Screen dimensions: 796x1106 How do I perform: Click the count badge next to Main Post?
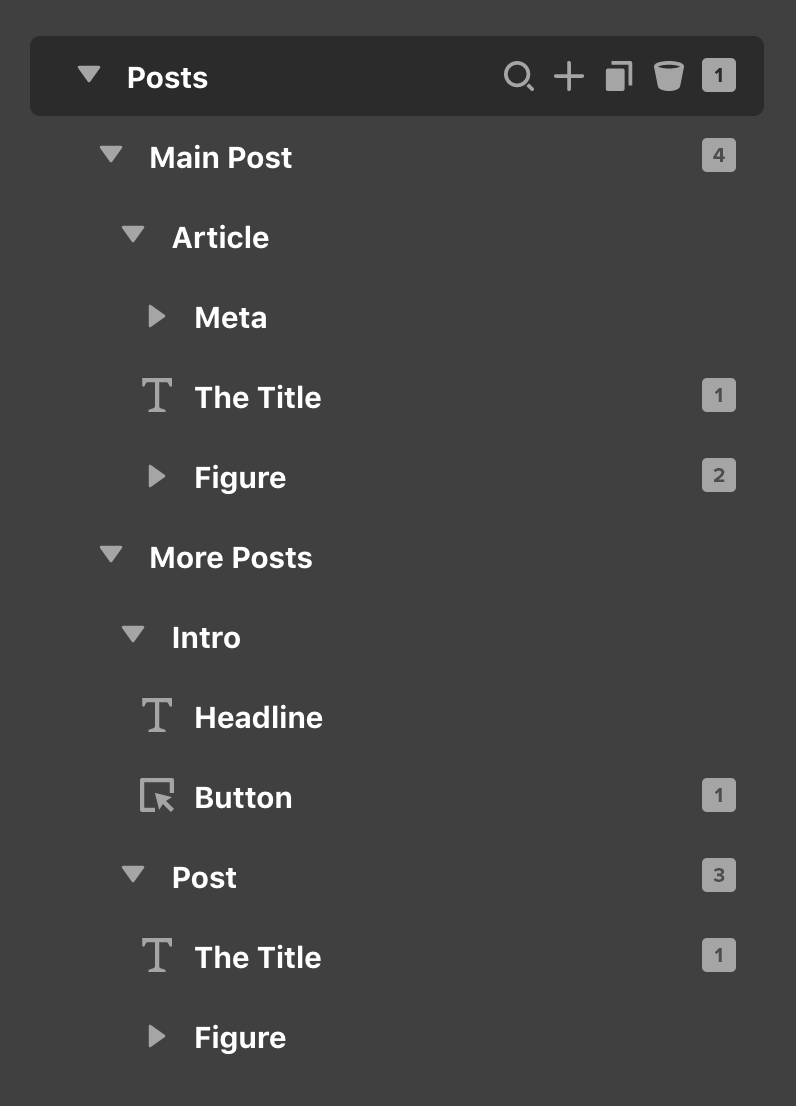pos(718,155)
